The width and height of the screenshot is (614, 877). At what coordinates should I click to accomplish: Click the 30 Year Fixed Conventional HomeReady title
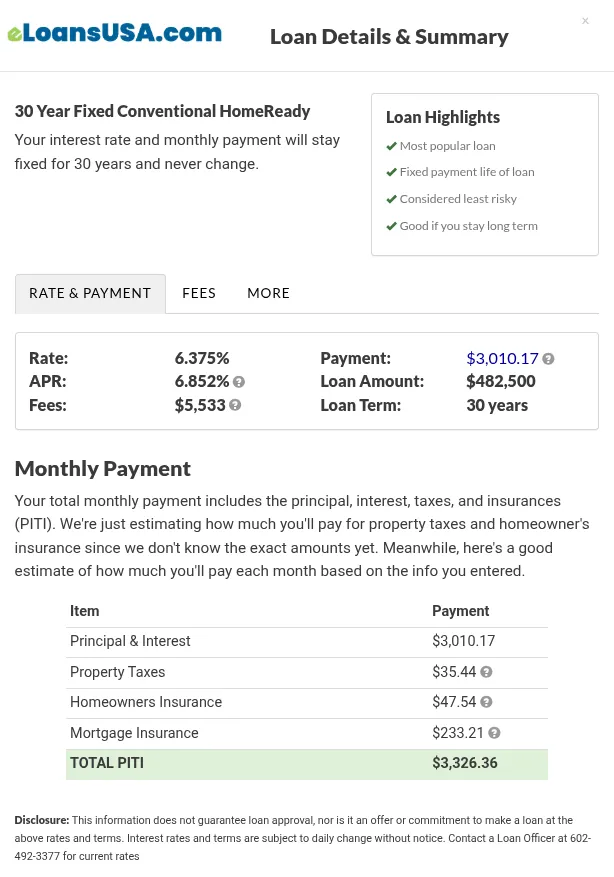(x=163, y=111)
